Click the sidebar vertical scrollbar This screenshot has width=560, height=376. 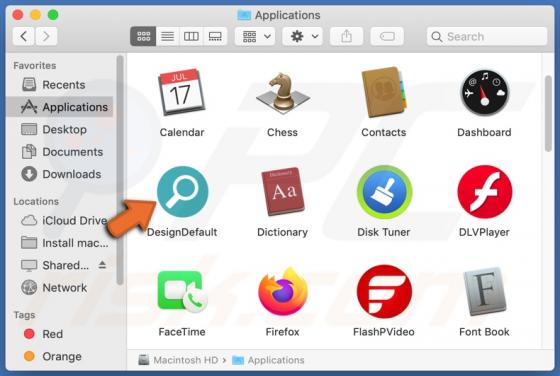120,170
